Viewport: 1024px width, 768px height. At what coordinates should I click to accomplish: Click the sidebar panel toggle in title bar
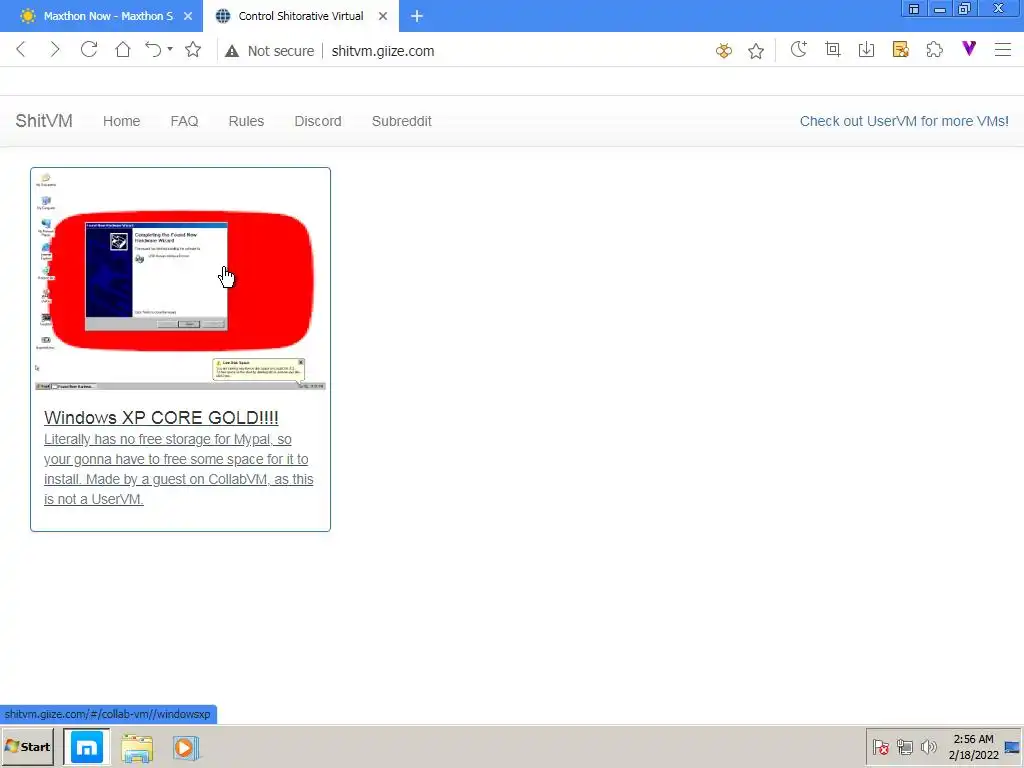pyautogui.click(x=914, y=9)
